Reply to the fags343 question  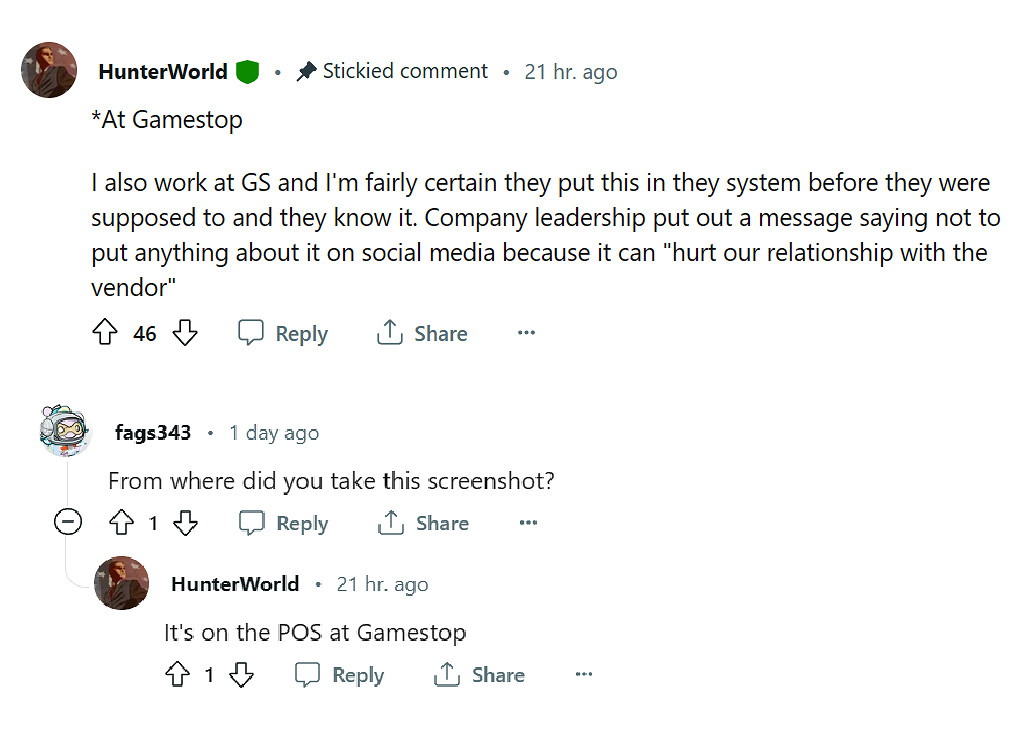(284, 523)
